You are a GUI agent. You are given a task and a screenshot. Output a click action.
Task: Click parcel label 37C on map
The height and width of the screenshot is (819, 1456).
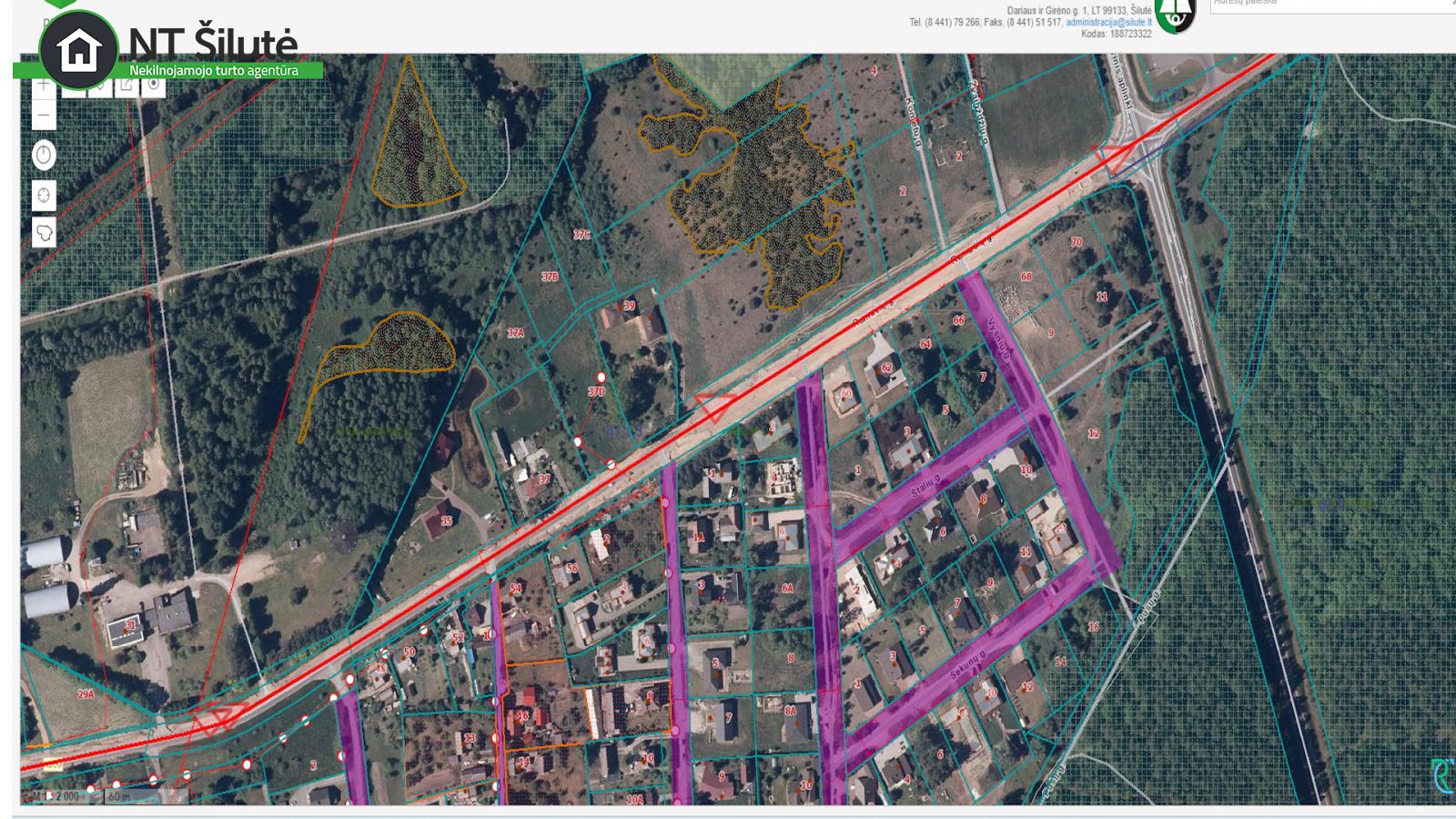click(x=581, y=235)
